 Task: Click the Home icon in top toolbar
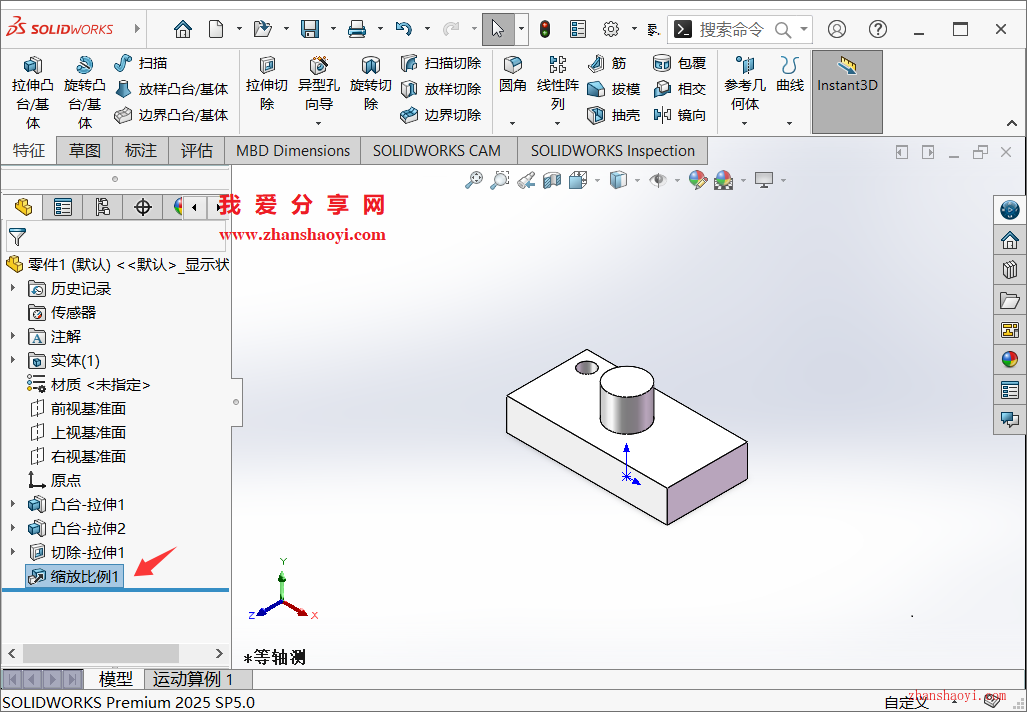183,29
